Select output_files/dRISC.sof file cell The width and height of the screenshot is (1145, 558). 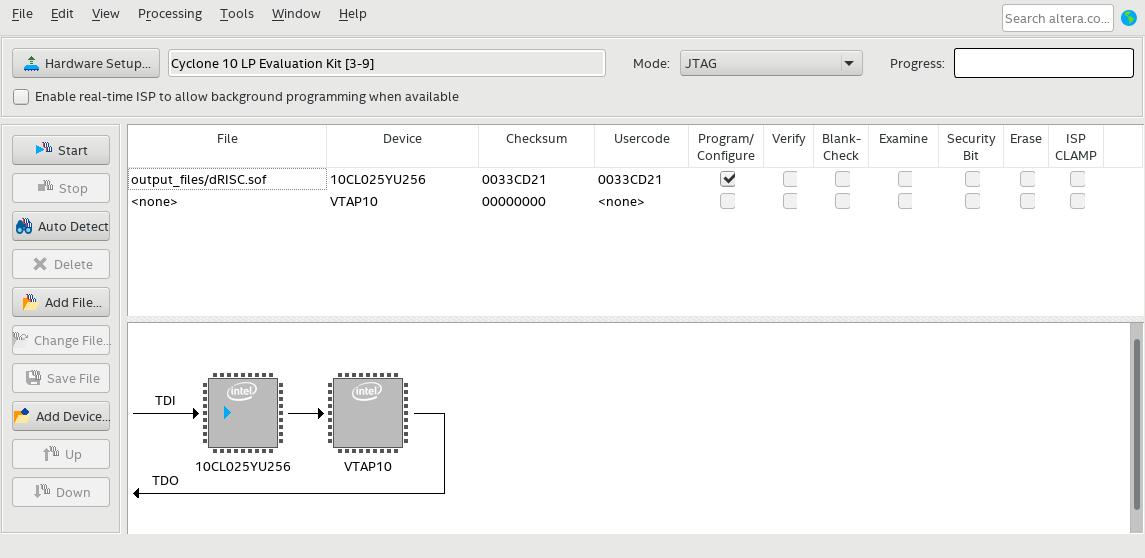tap(227, 179)
